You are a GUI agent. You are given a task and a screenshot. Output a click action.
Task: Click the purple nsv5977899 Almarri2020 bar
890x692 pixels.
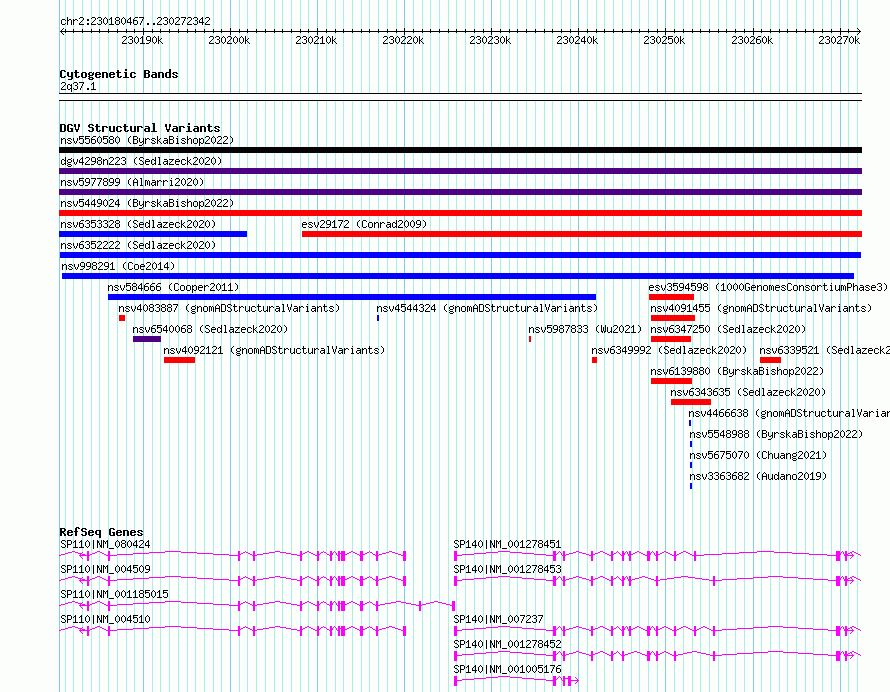pos(460,192)
